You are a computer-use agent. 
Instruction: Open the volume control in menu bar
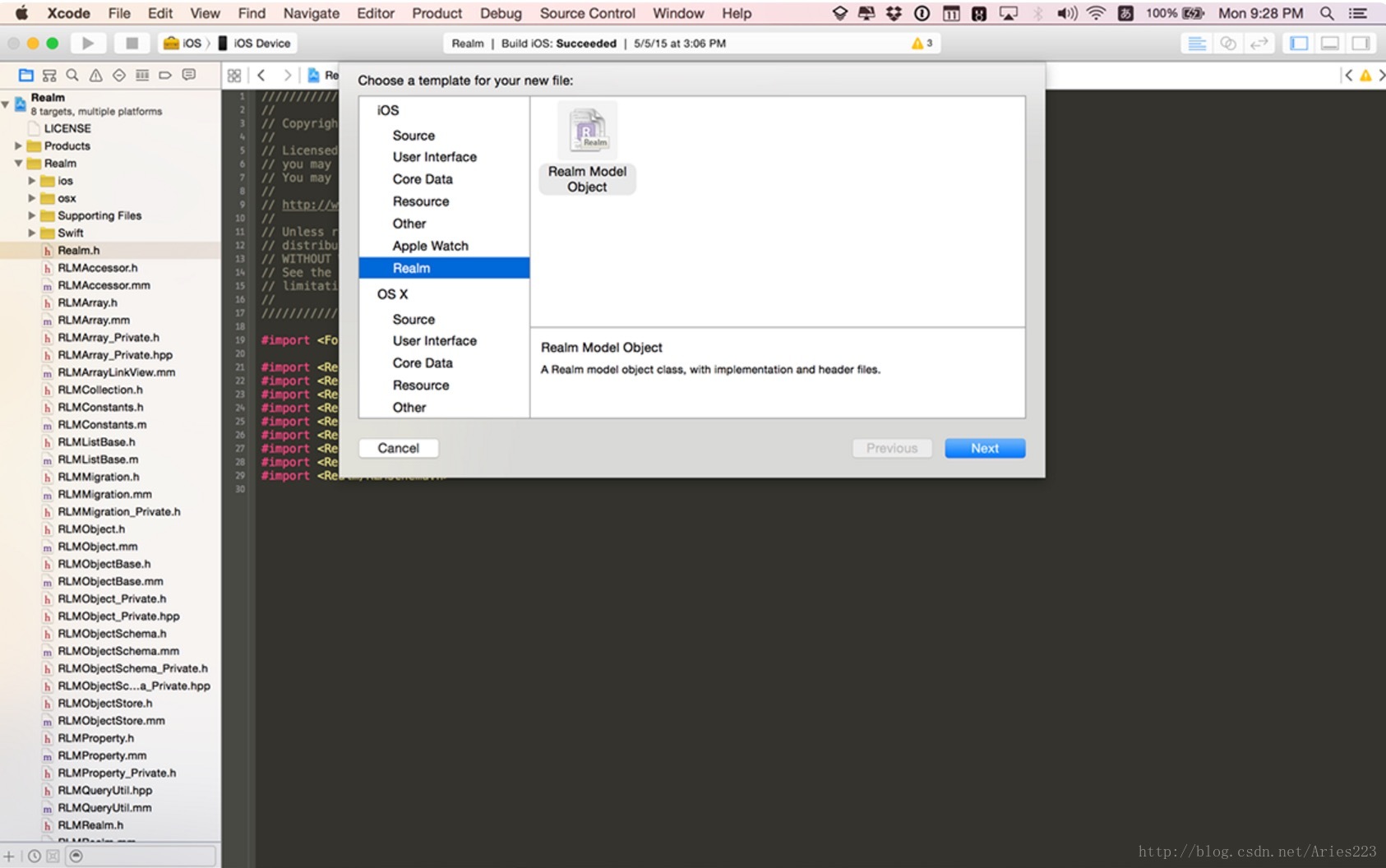(1067, 13)
